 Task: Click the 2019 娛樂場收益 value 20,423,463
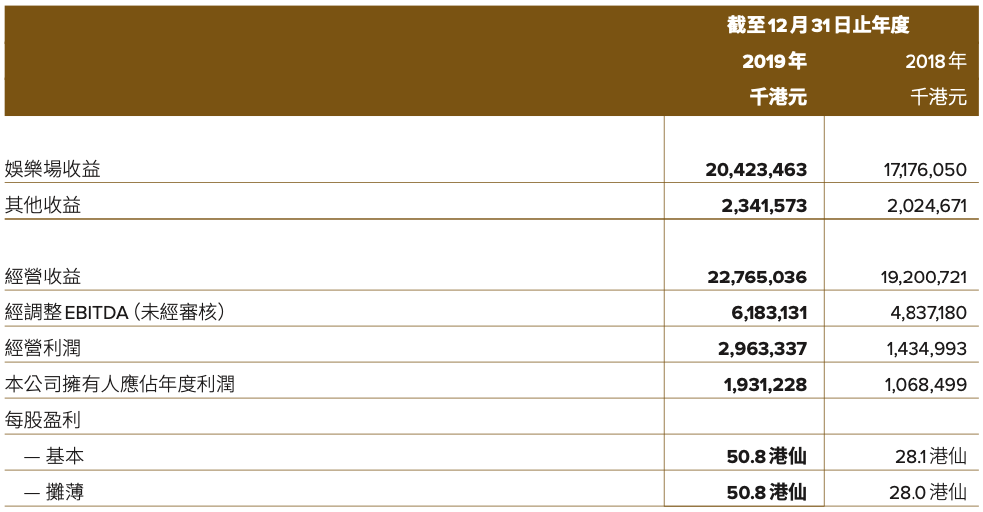pyautogui.click(x=755, y=170)
